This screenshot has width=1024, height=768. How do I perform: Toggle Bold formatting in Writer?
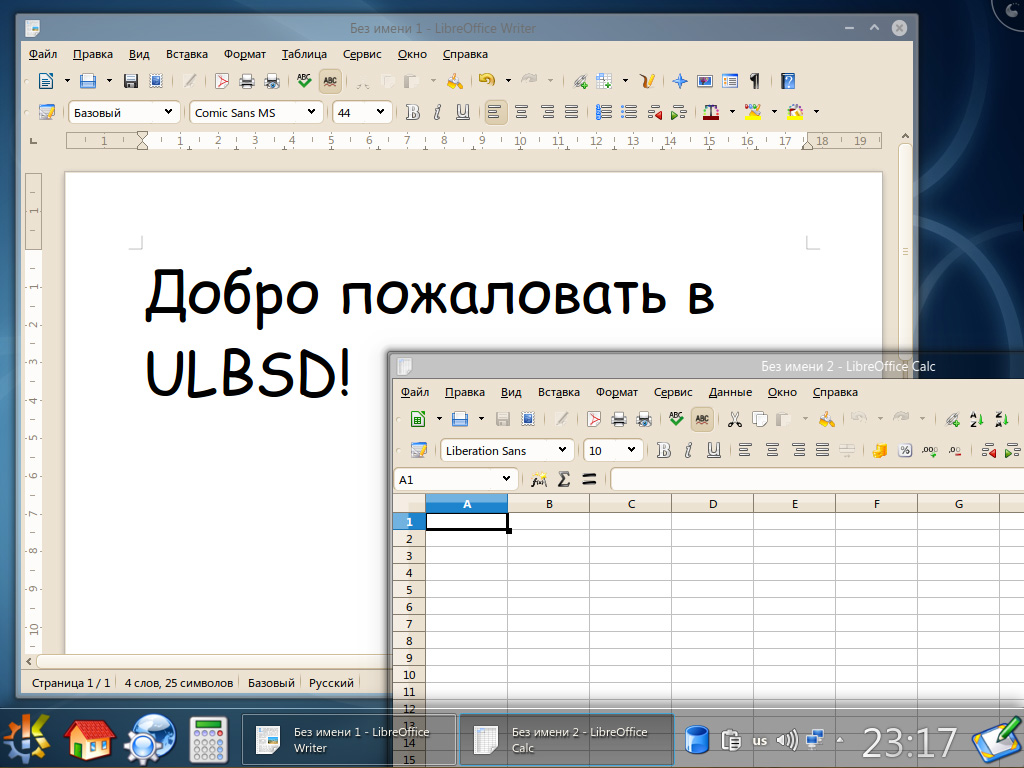point(411,113)
